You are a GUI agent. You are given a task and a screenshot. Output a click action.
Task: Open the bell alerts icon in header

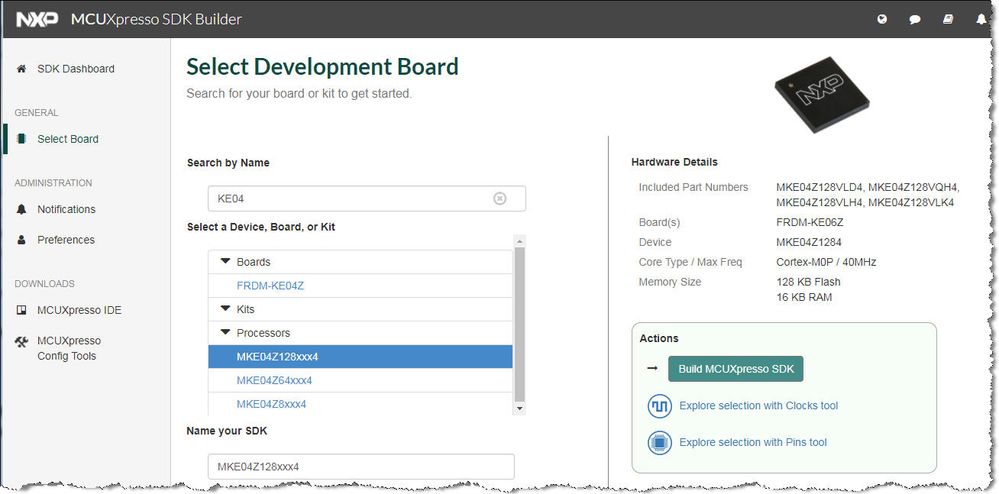pyautogui.click(x=981, y=20)
